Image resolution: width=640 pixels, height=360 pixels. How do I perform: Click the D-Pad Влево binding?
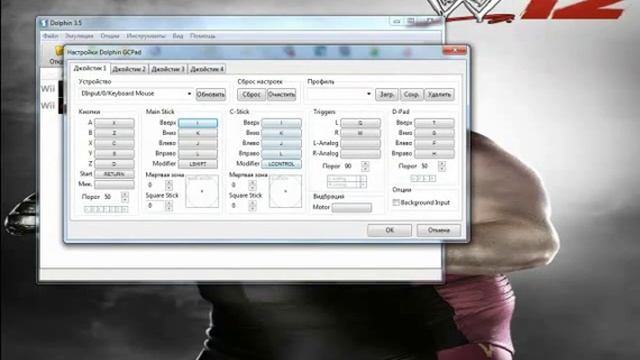[434, 143]
